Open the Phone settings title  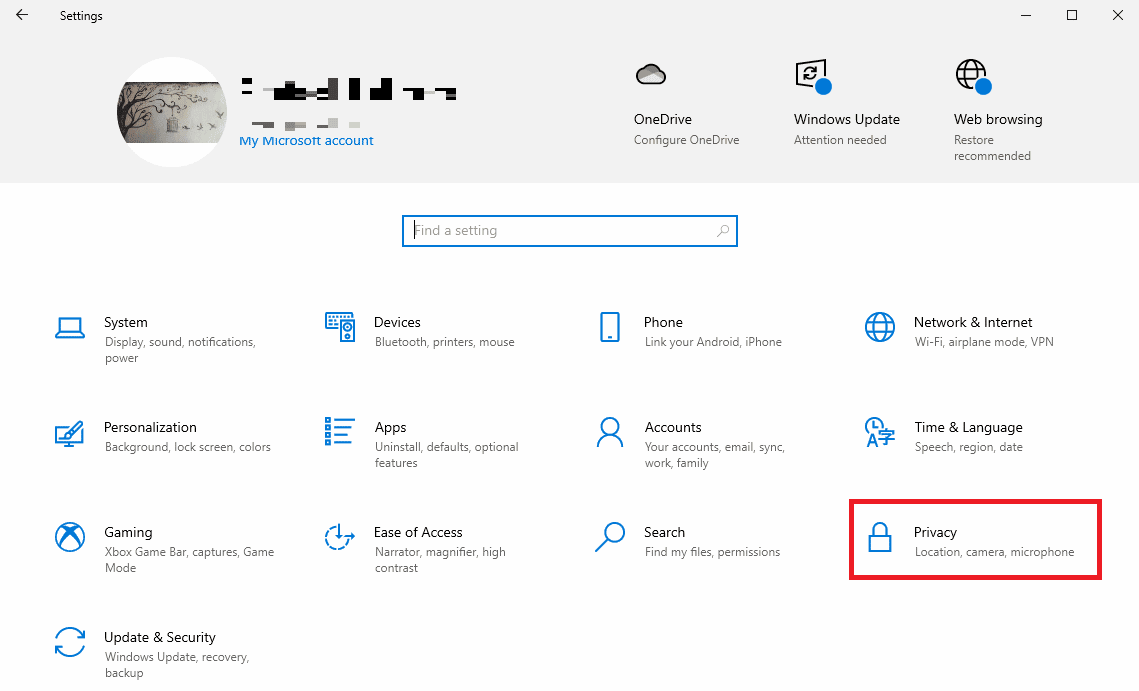(663, 322)
